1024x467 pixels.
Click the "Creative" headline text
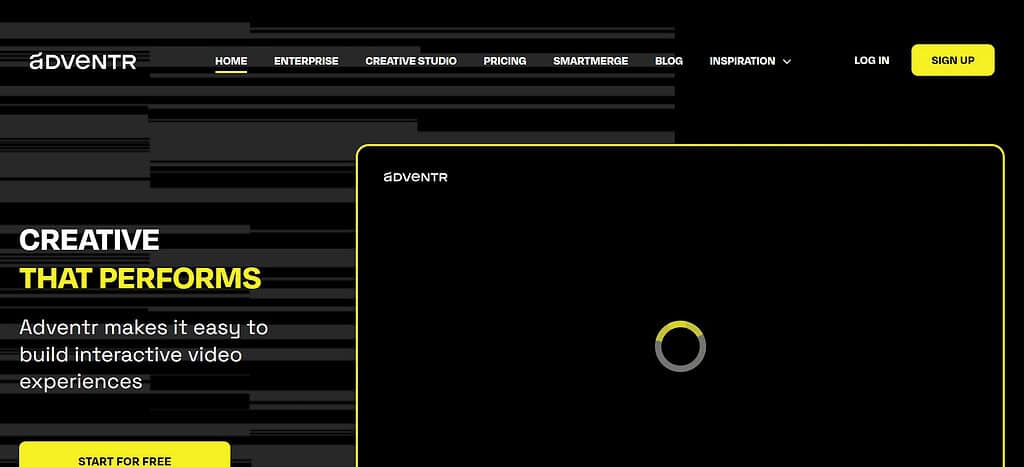click(89, 240)
